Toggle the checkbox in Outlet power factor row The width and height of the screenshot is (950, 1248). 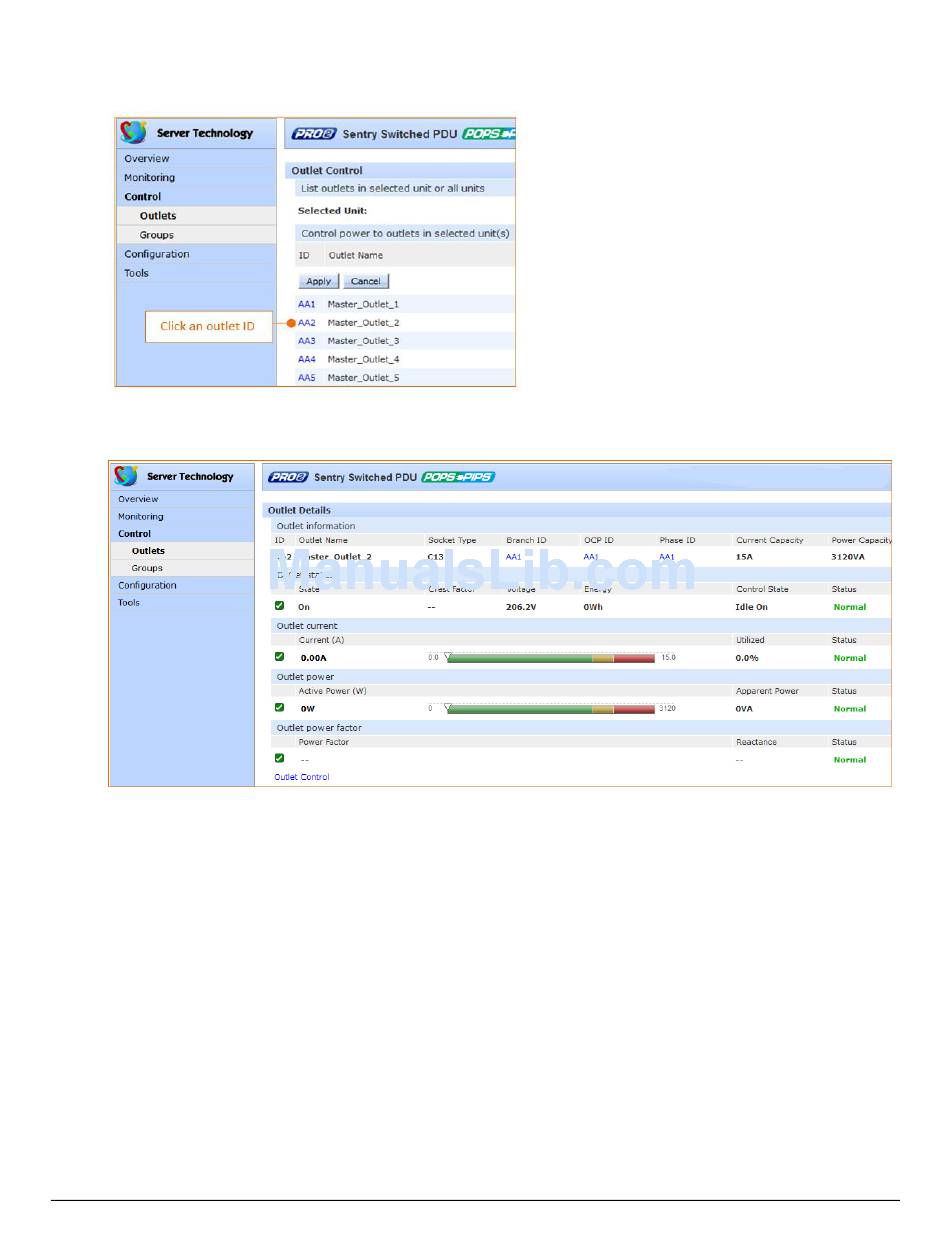coord(280,759)
